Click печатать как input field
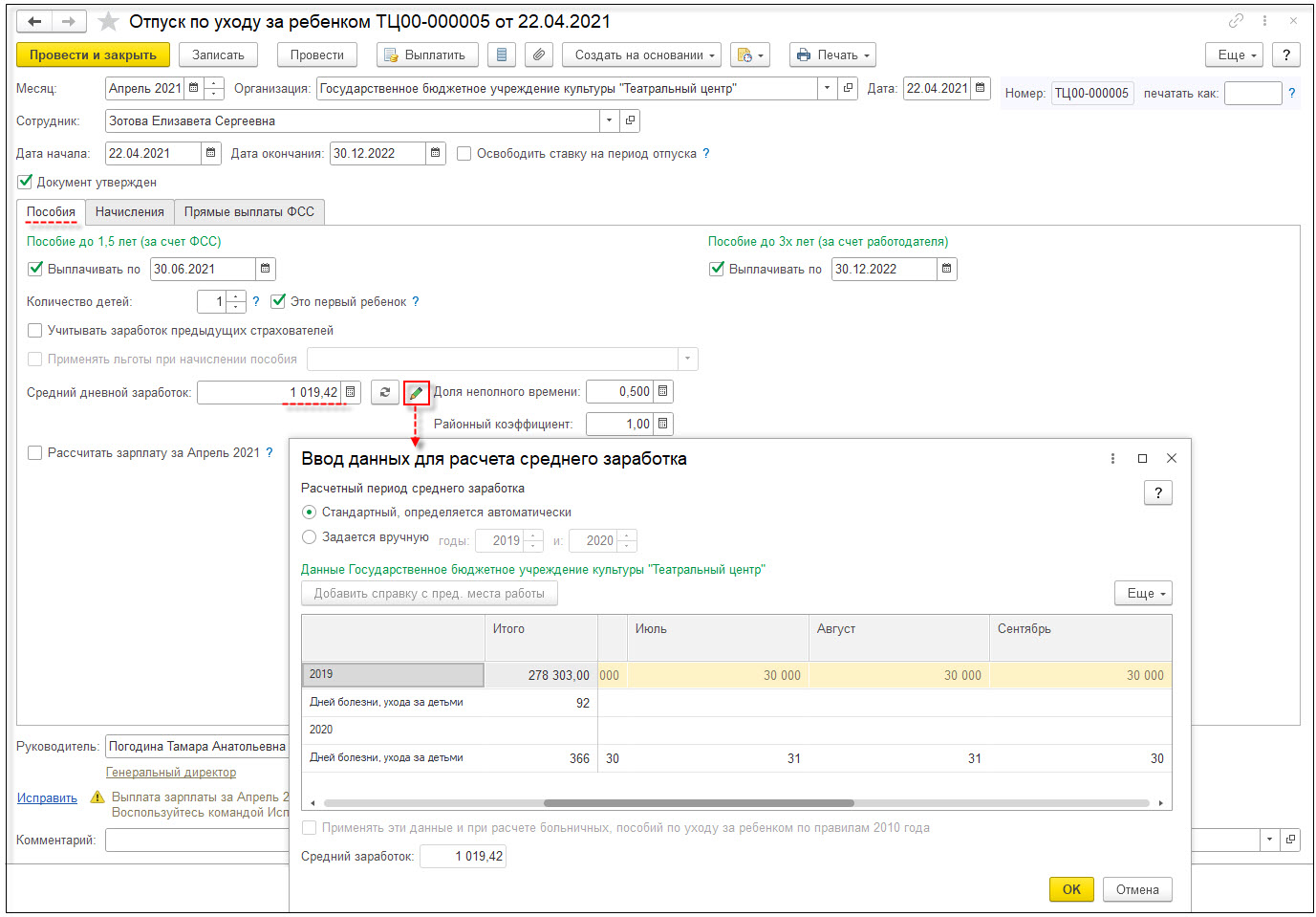 pyautogui.click(x=1253, y=93)
